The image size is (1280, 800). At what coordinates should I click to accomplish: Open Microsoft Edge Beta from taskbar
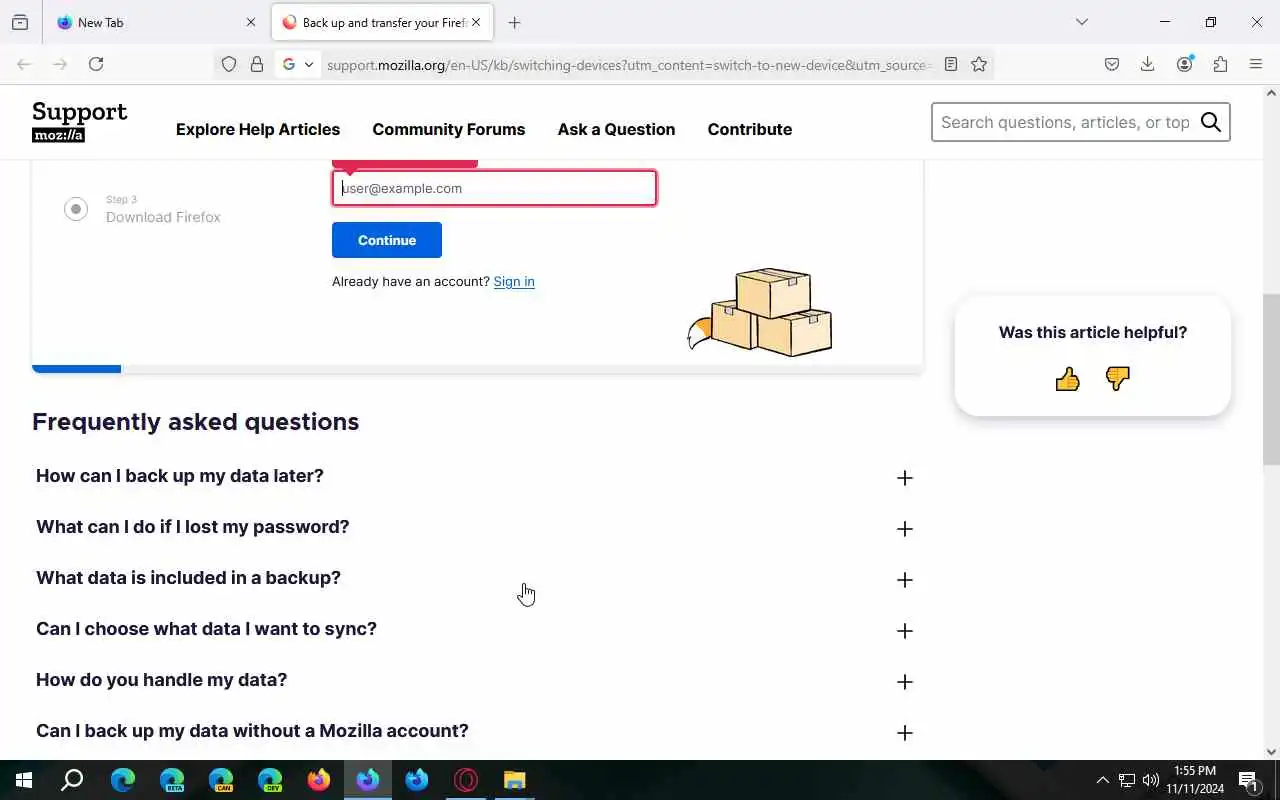pos(172,780)
